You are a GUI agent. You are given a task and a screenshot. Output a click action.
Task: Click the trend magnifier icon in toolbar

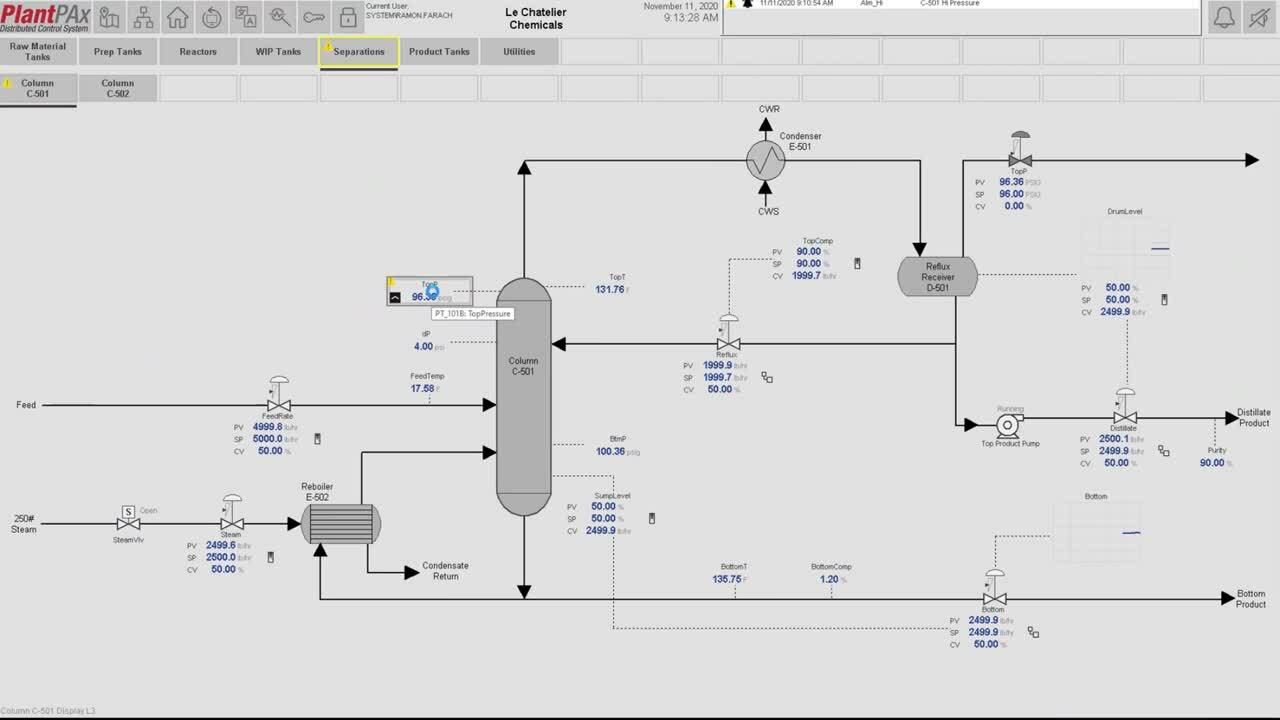(x=280, y=17)
